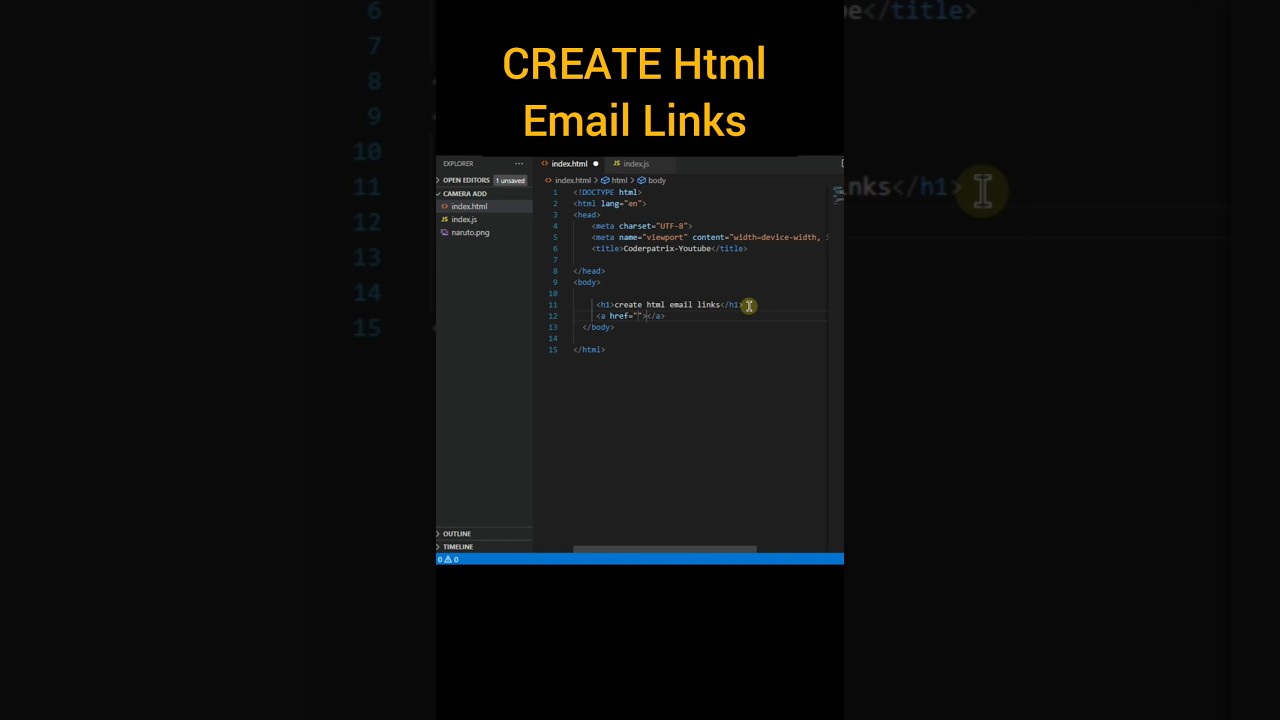The height and width of the screenshot is (720, 1280).
Task: Click the editor horizontal scrollbar
Action: (x=665, y=549)
